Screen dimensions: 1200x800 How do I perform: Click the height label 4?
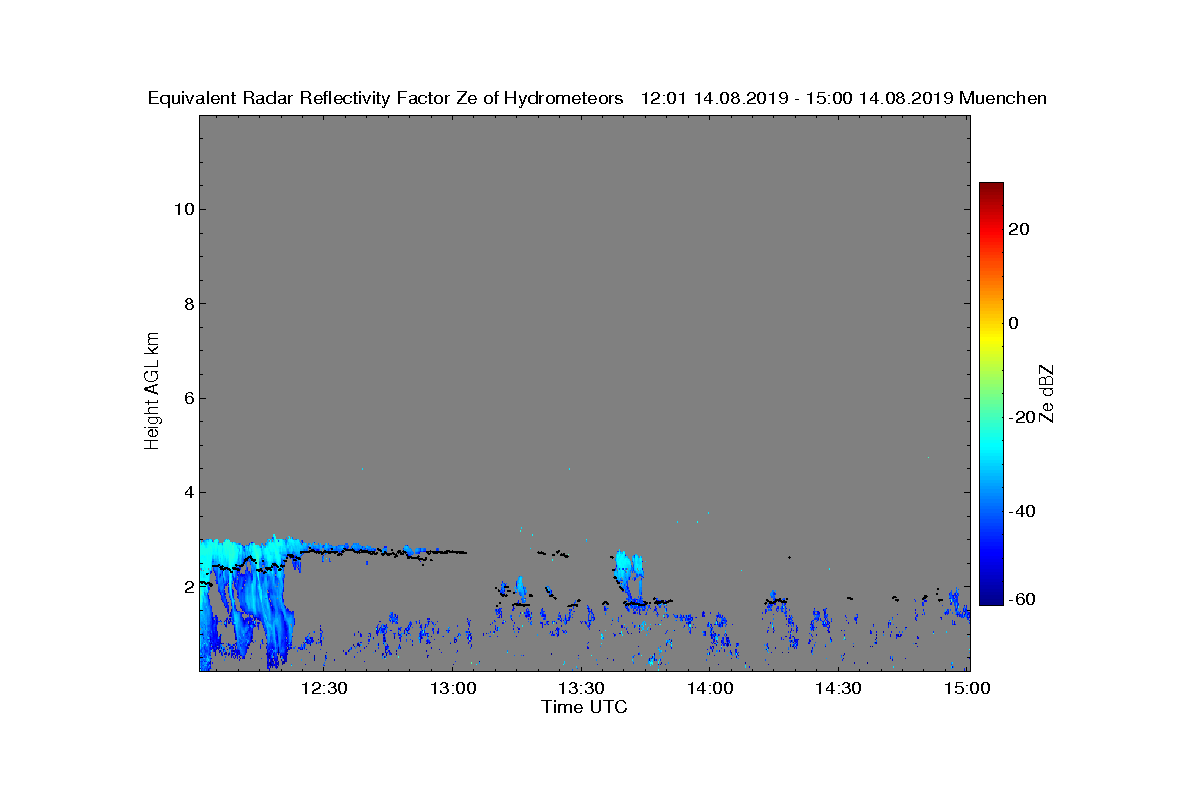(186, 492)
